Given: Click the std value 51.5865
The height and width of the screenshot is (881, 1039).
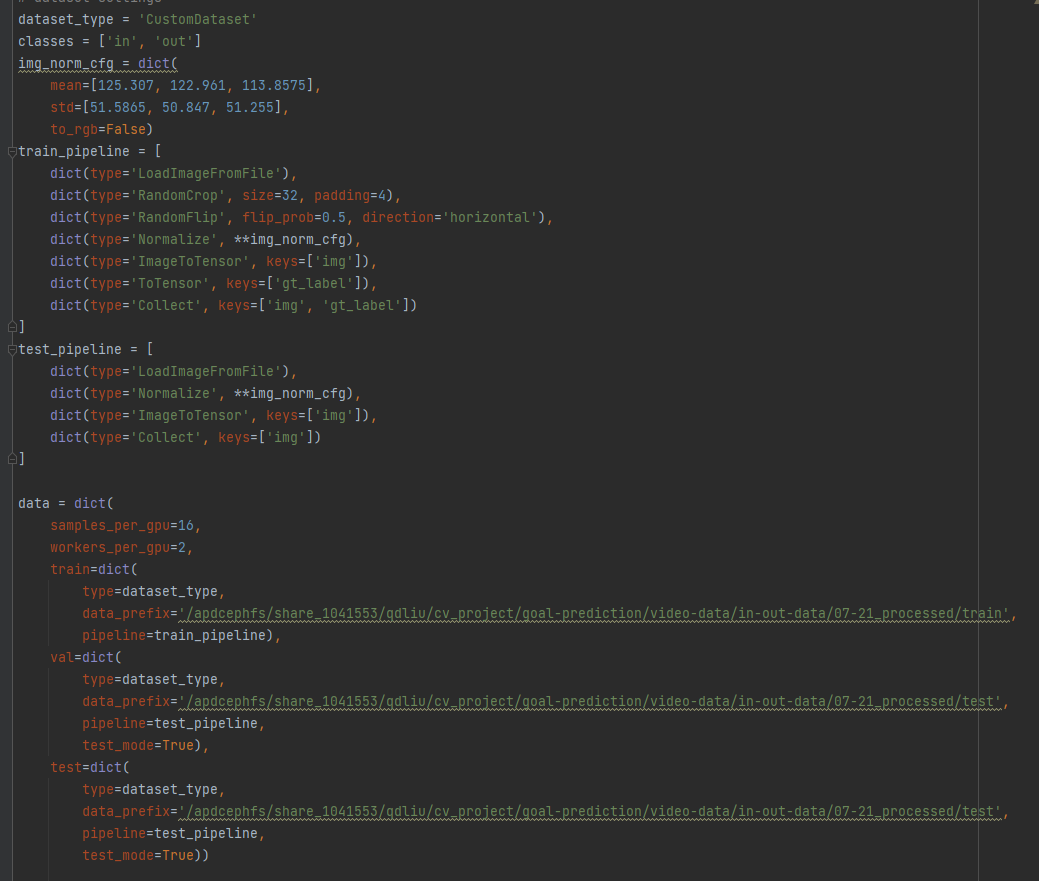Looking at the screenshot, I should 117,107.
